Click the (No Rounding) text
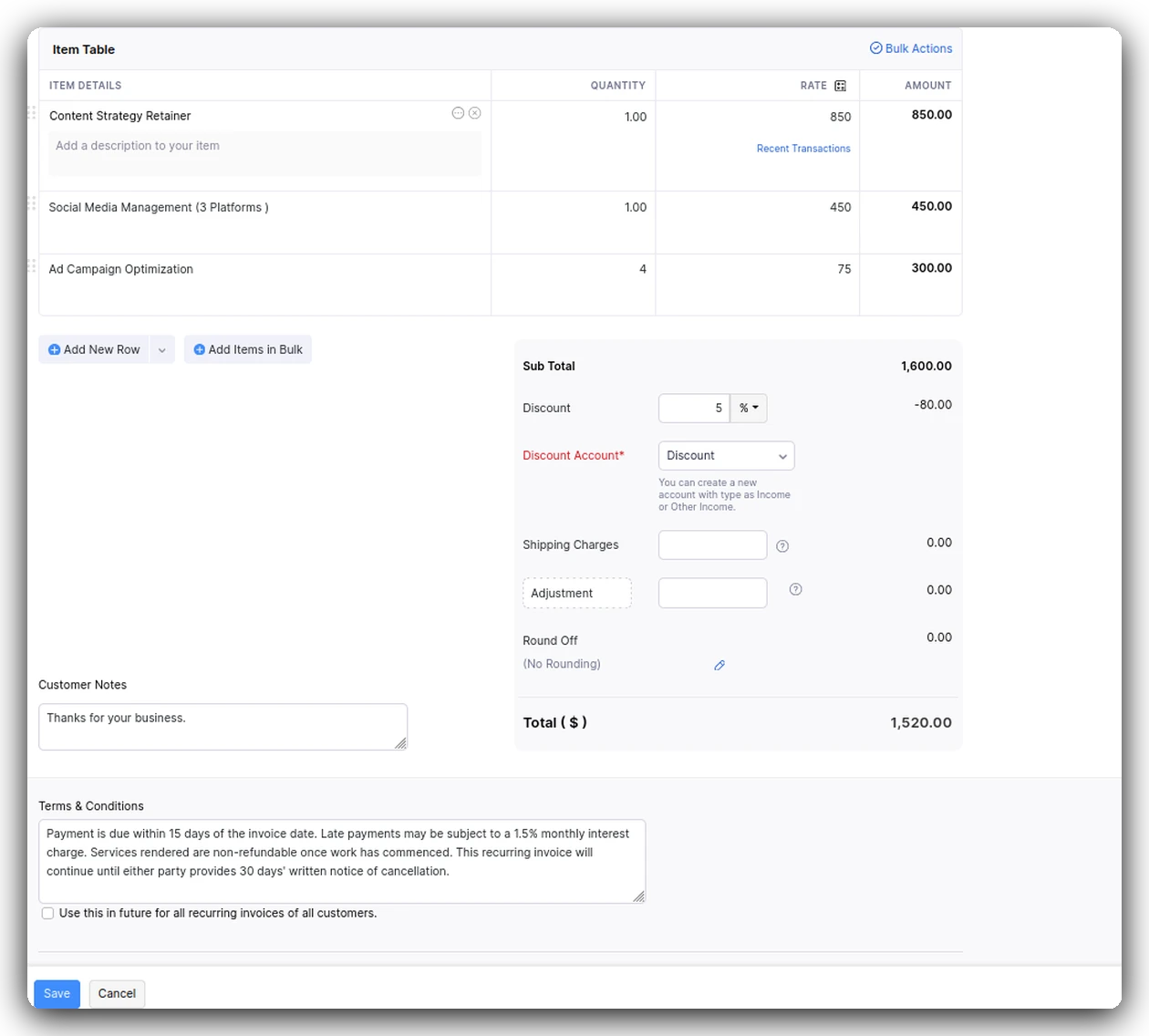Image resolution: width=1149 pixels, height=1036 pixels. point(562,664)
